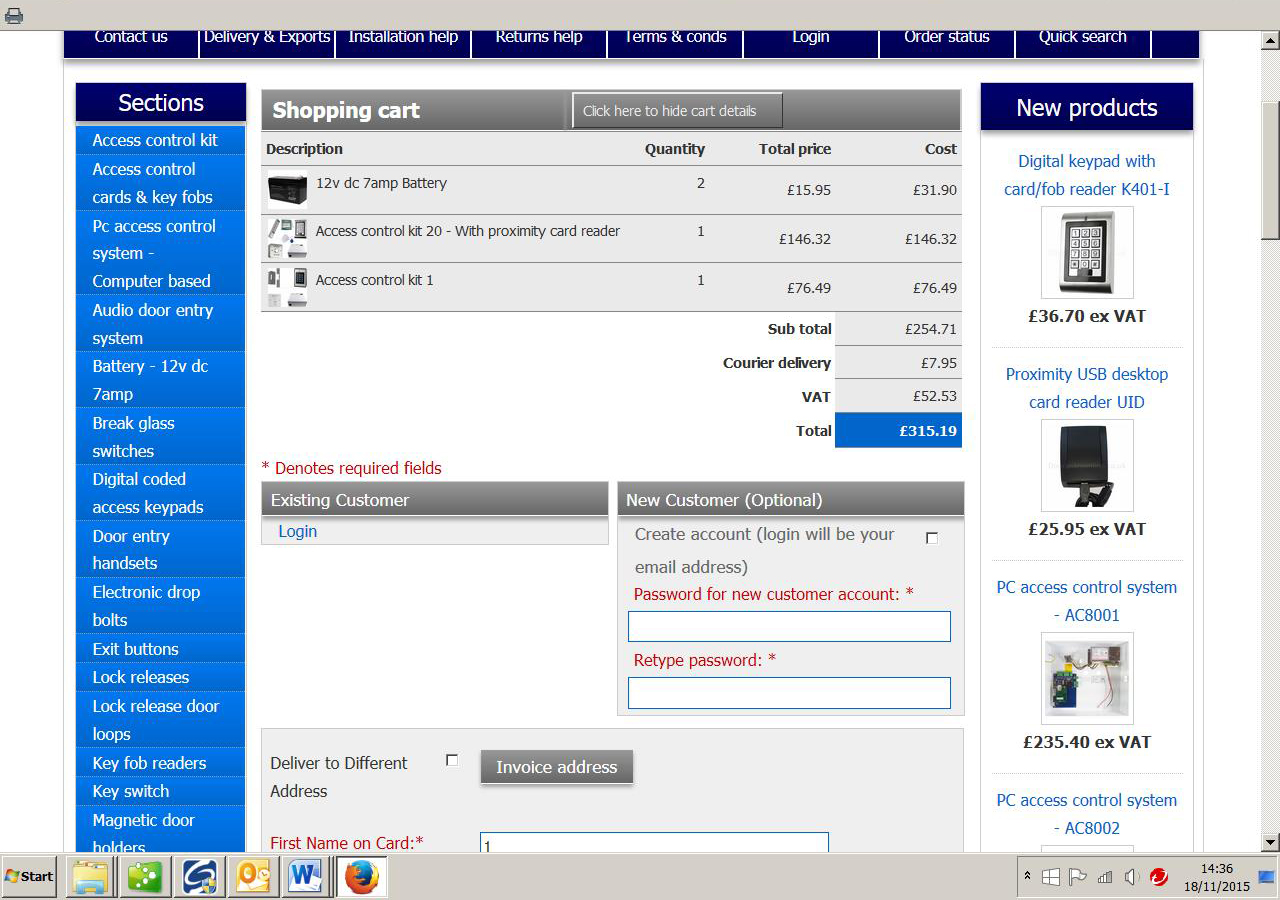Image resolution: width=1280 pixels, height=900 pixels.
Task: Click the speaker volume icon in the system tray
Action: click(x=1131, y=877)
